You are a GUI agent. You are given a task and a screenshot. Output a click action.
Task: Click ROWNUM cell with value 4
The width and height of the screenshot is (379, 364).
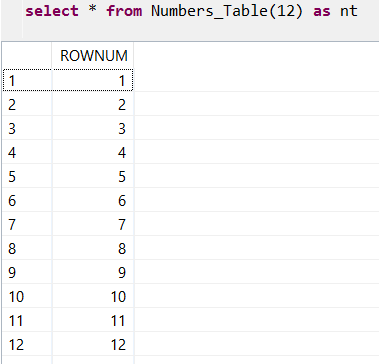93,152
